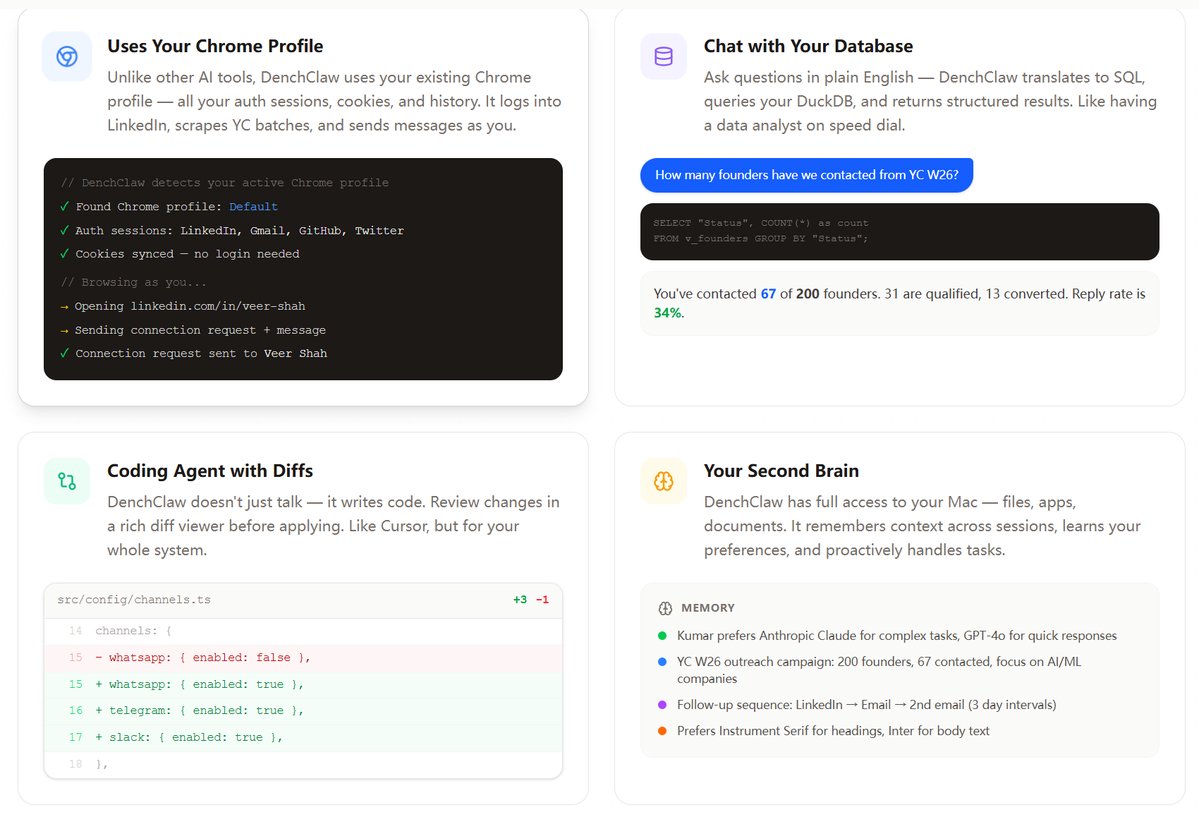Click the 'src/config/channels.ts' file name
This screenshot has width=1199, height=817.
[x=134, y=600]
